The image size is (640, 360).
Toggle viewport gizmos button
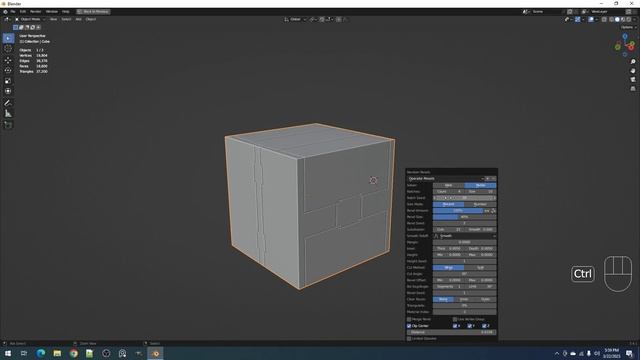[578, 19]
